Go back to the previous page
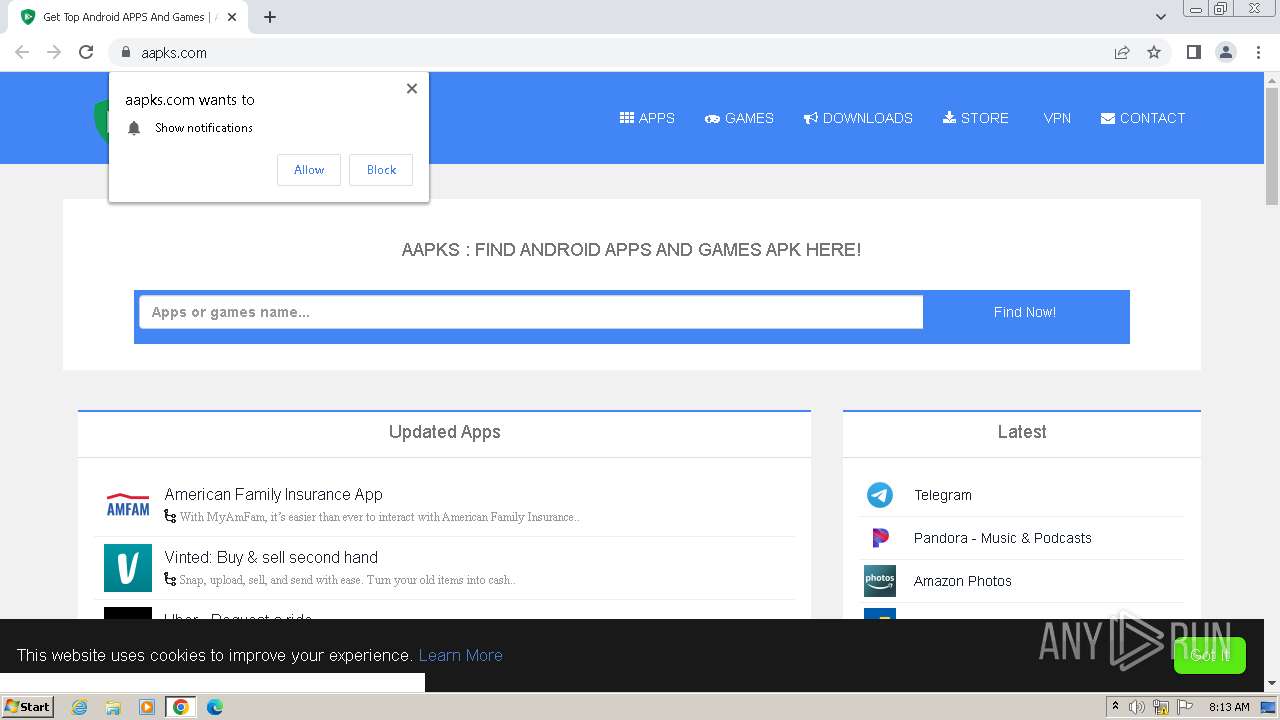 click(x=22, y=53)
